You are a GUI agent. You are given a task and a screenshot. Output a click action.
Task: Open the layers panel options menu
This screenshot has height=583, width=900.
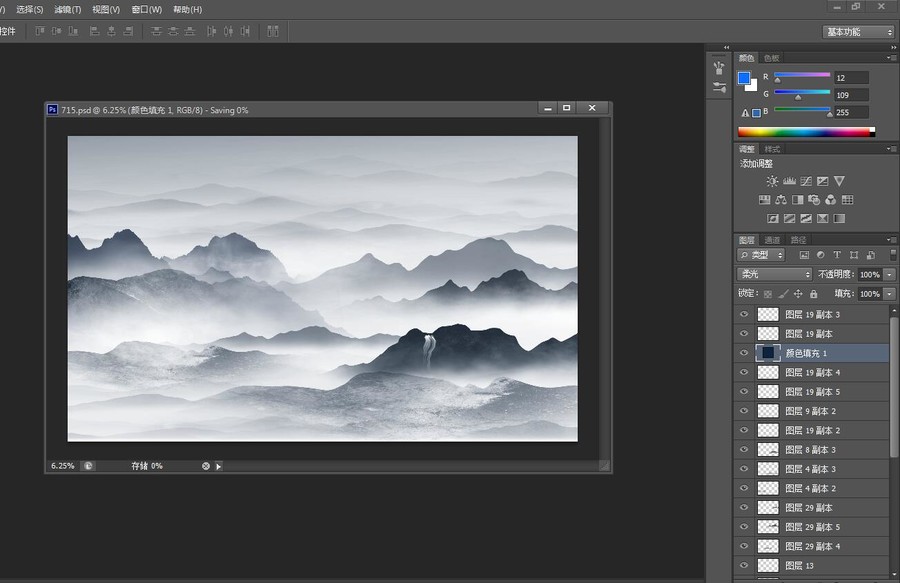point(891,239)
